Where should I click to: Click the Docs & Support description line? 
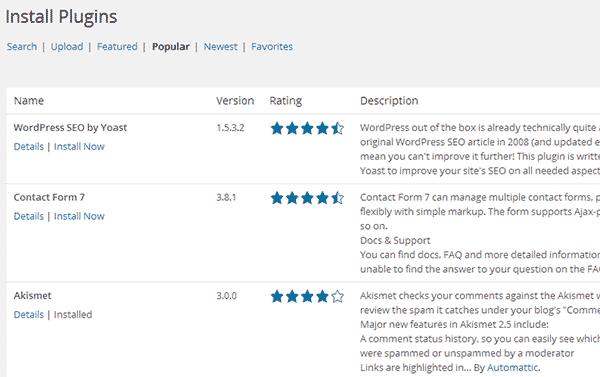pos(395,240)
